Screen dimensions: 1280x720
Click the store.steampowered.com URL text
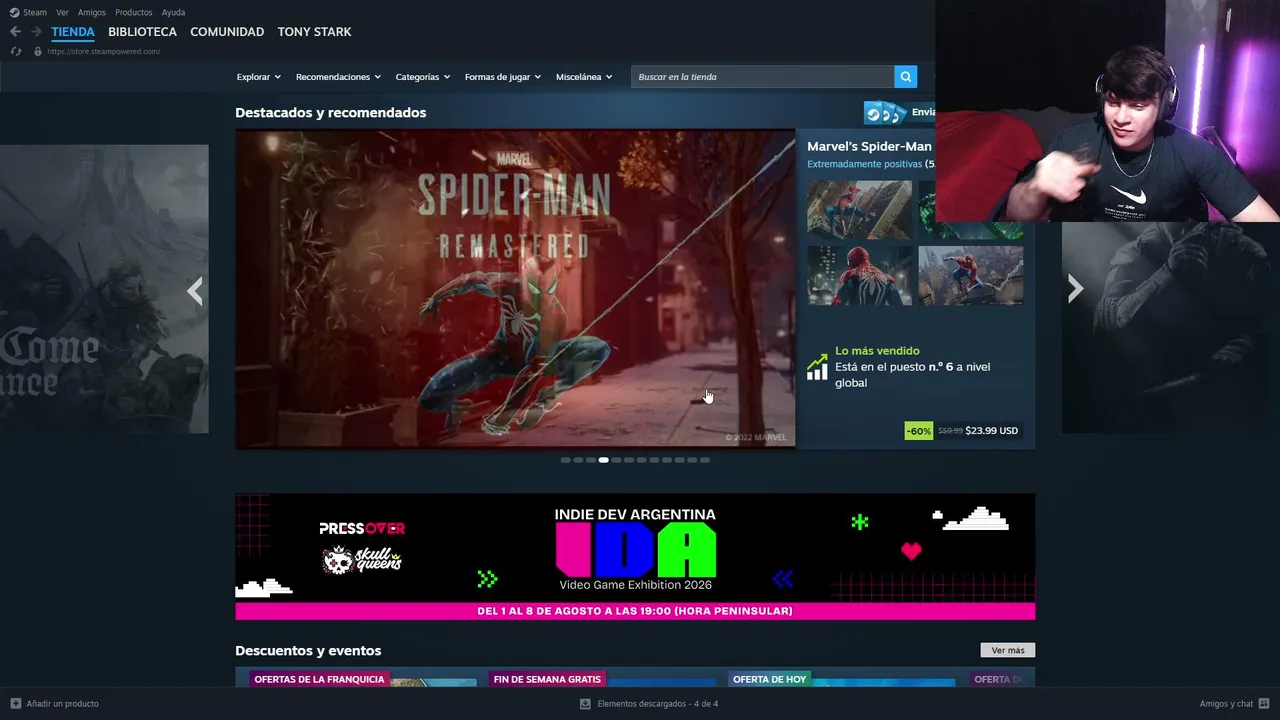tap(103, 51)
